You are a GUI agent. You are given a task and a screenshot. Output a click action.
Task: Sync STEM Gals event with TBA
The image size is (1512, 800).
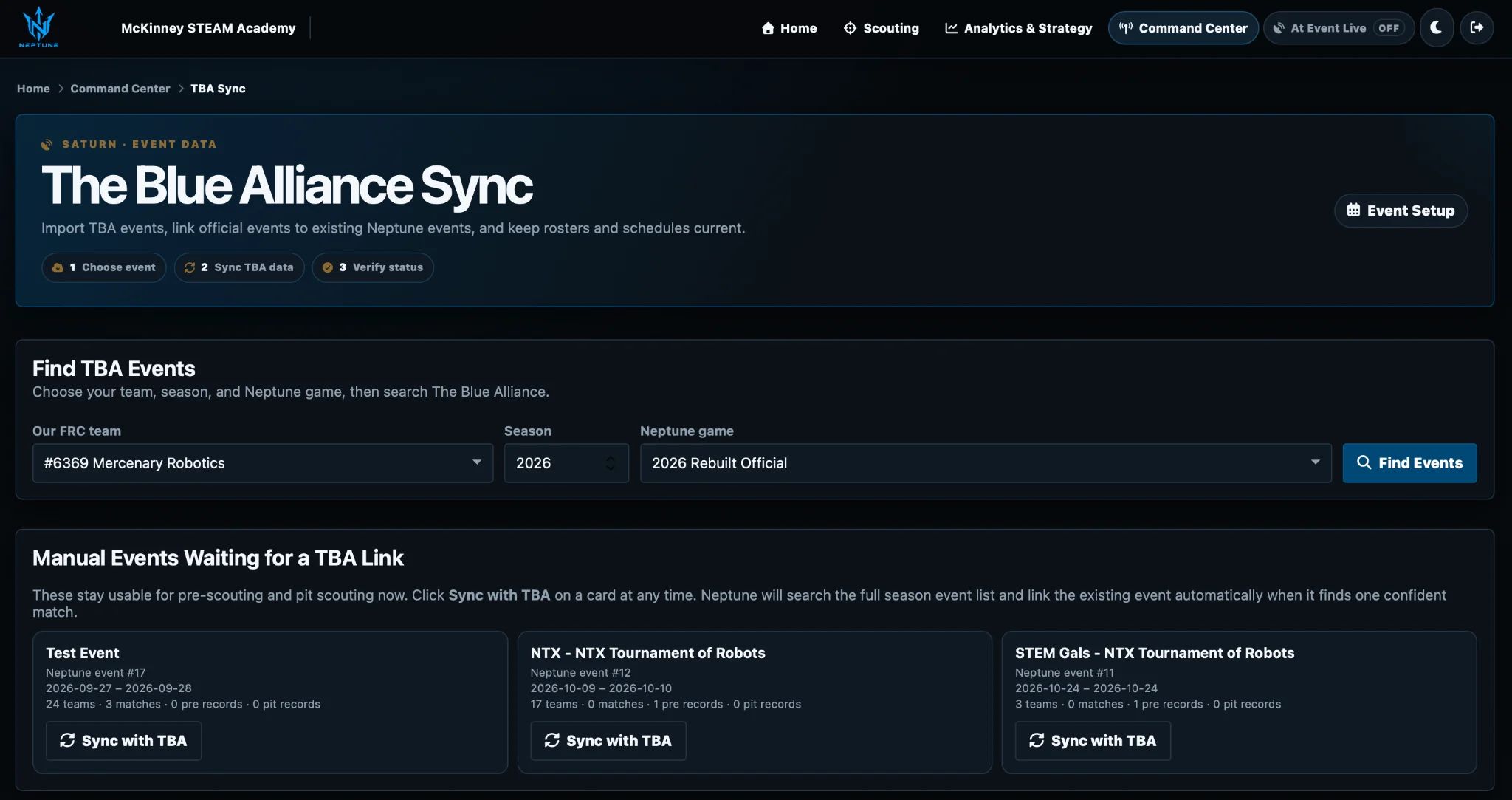(1093, 741)
